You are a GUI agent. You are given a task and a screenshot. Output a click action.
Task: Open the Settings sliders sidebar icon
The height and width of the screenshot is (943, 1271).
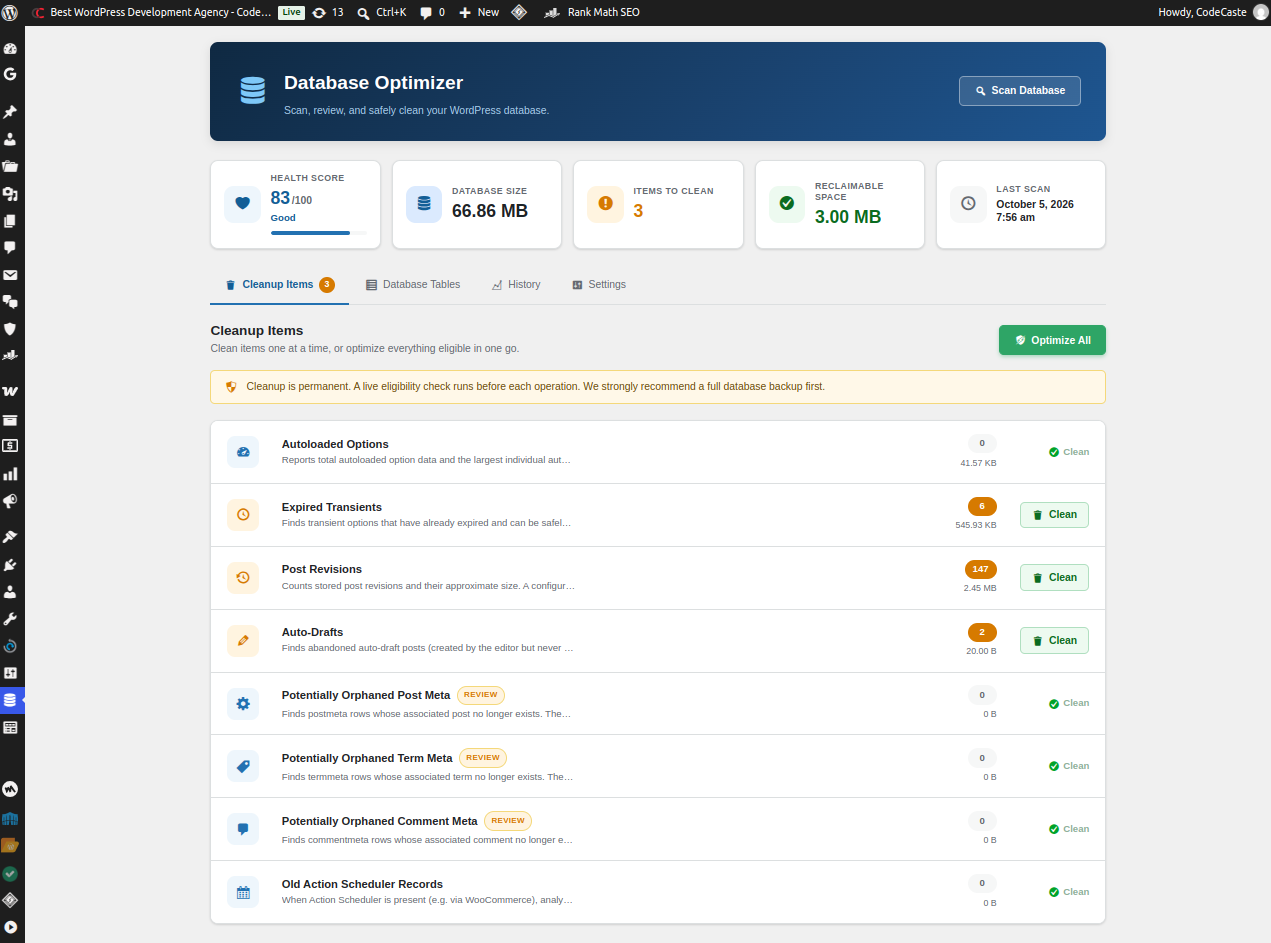pyautogui.click(x=10, y=673)
